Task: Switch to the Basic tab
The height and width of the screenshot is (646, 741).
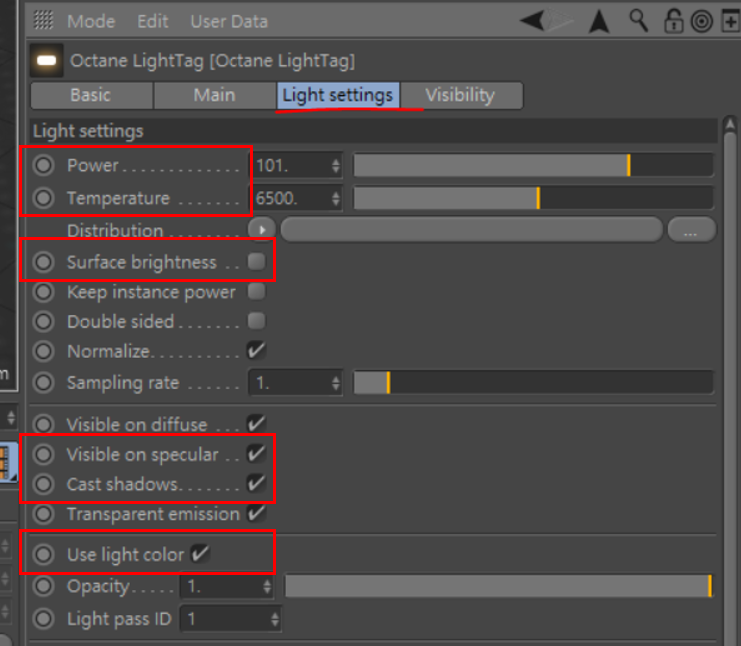Action: (x=92, y=95)
